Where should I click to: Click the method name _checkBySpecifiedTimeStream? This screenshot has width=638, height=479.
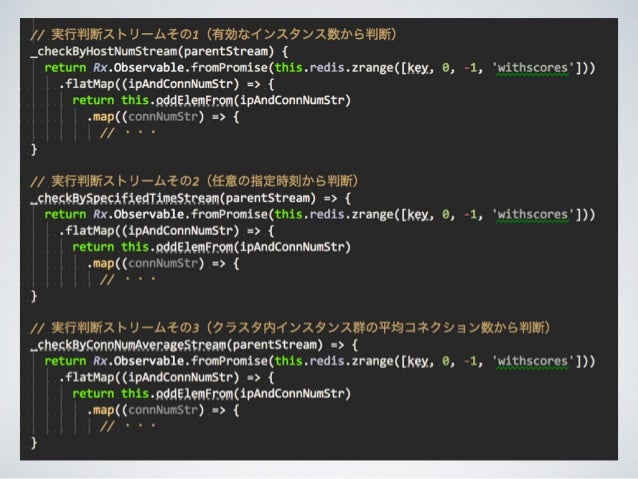pyautogui.click(x=125, y=198)
